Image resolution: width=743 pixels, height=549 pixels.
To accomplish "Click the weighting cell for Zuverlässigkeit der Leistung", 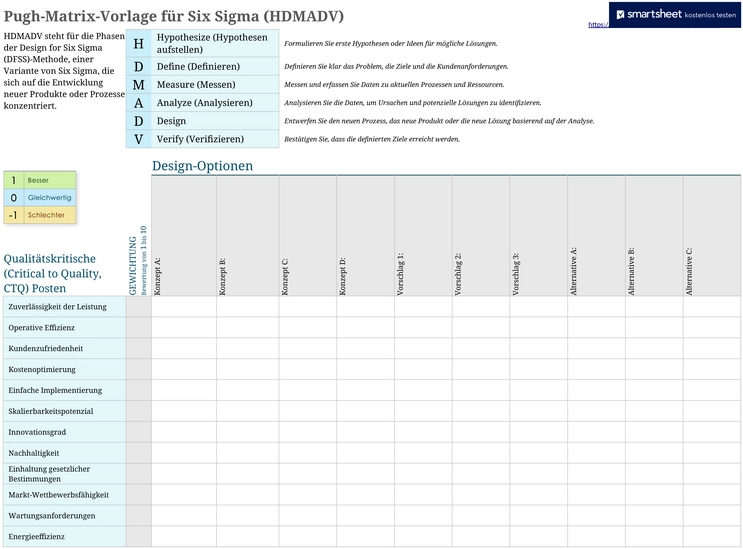I will [139, 307].
